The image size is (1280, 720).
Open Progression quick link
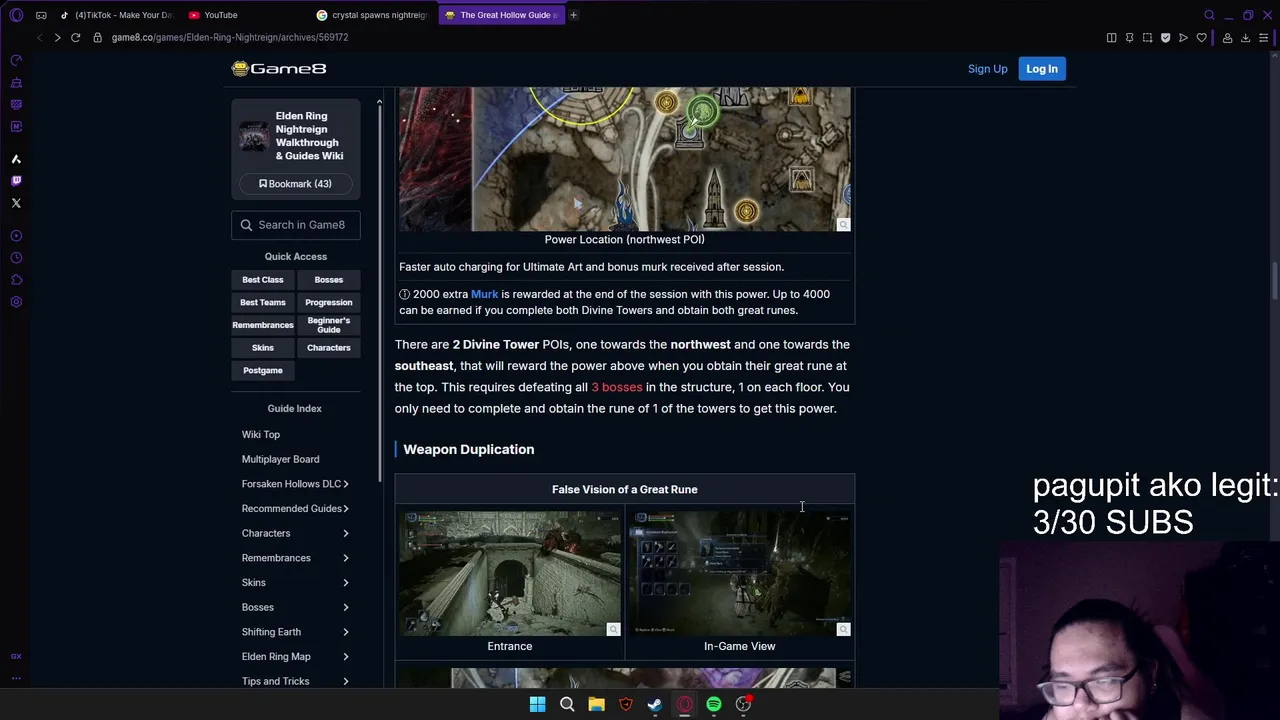coord(329,302)
